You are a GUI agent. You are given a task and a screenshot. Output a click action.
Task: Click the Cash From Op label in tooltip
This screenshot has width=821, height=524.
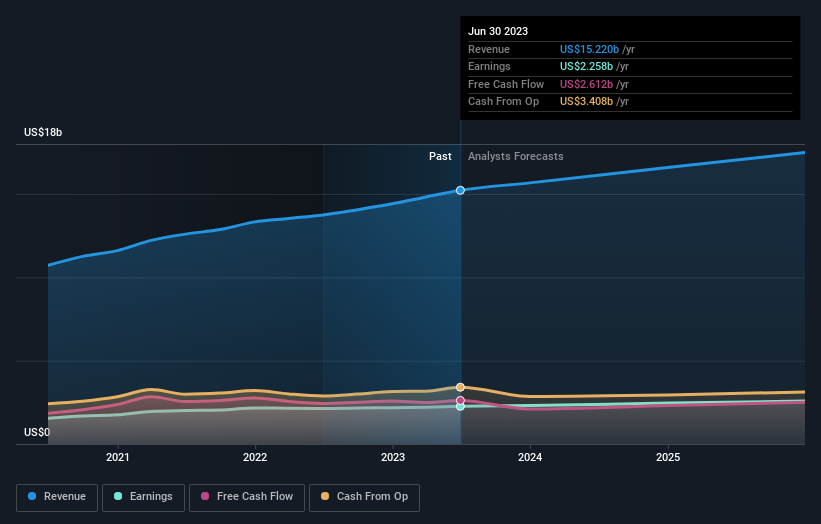coord(503,102)
